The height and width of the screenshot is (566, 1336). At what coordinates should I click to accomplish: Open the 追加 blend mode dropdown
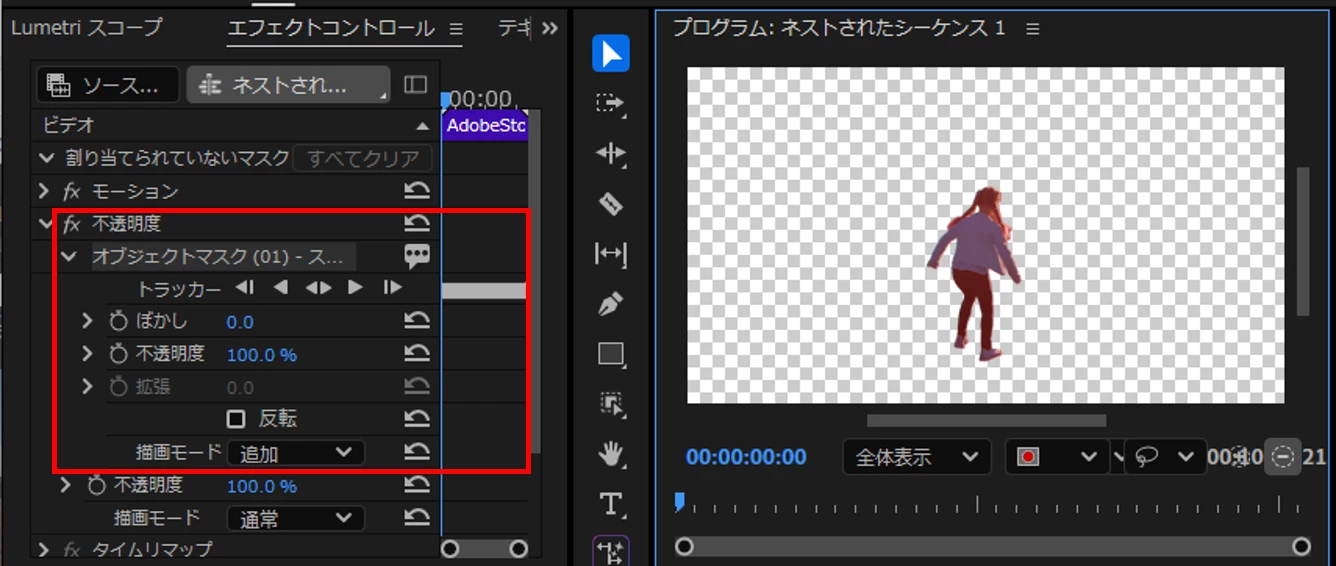point(296,453)
